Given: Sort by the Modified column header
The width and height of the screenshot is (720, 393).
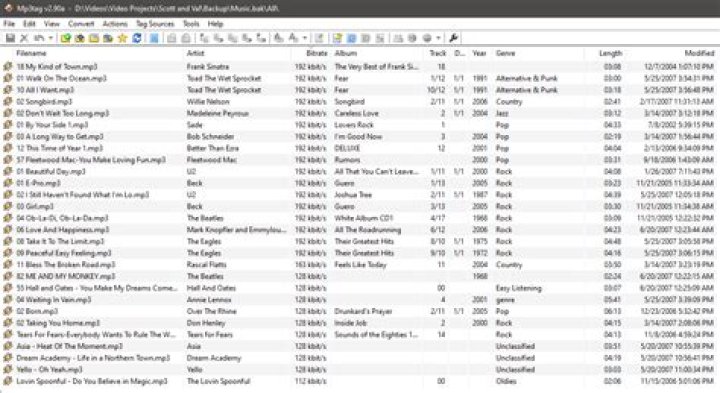Looking at the screenshot, I should (x=699, y=53).
